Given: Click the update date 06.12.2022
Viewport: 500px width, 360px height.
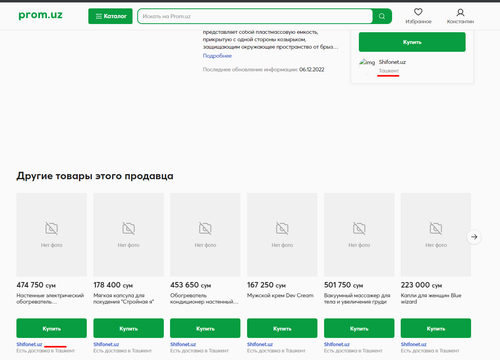Looking at the screenshot, I should coord(312,69).
